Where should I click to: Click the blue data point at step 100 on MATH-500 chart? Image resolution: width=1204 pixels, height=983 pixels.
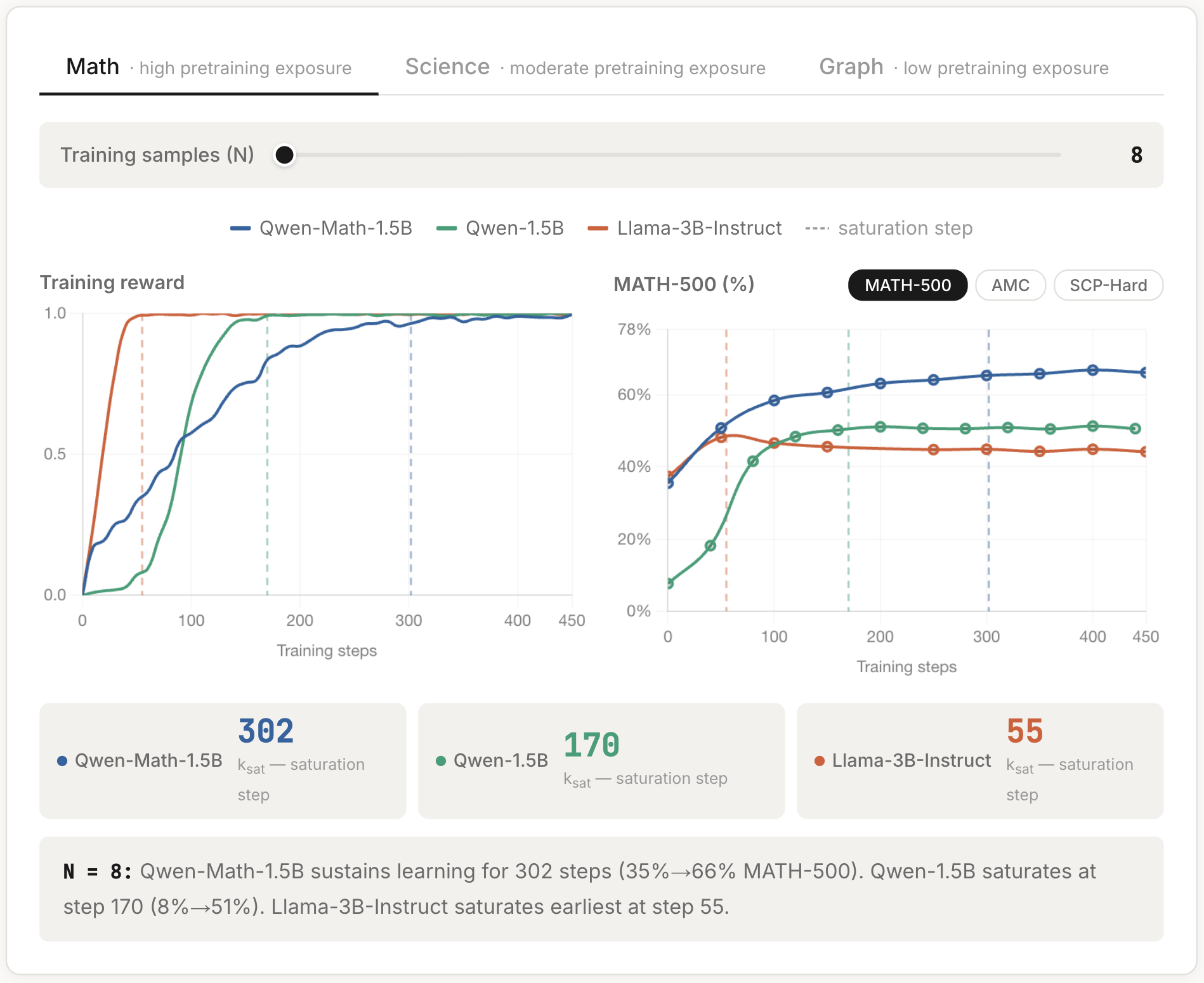(774, 400)
